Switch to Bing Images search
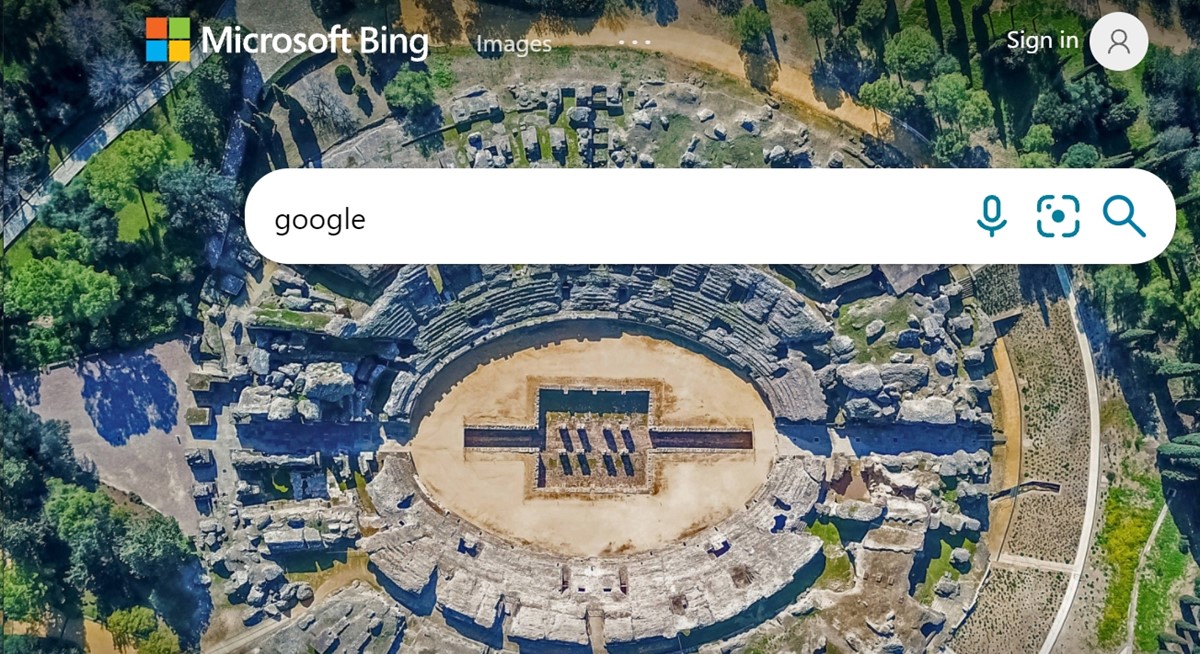The width and height of the screenshot is (1200, 654). pyautogui.click(x=514, y=44)
